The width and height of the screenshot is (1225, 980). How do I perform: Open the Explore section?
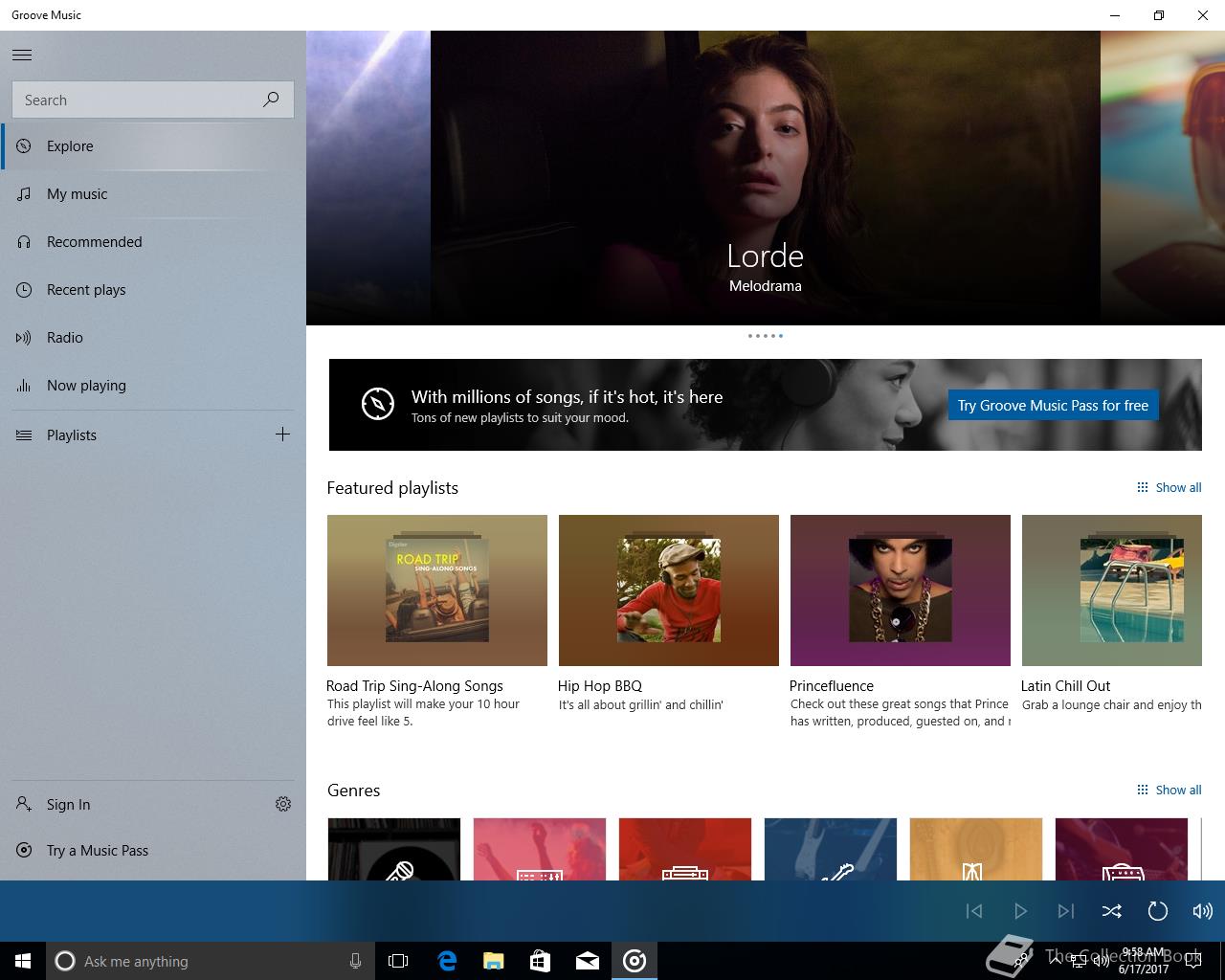point(153,146)
